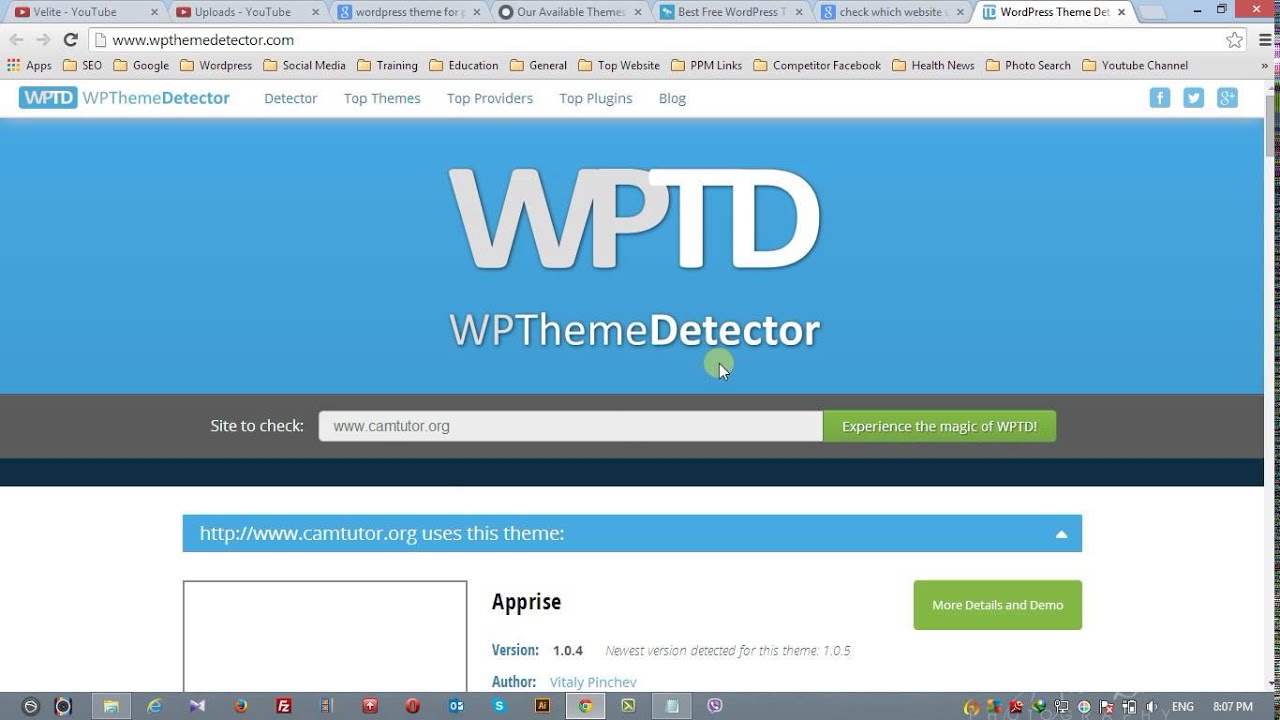Open File Explorer from the taskbar
This screenshot has width=1280, height=720.
[111, 706]
